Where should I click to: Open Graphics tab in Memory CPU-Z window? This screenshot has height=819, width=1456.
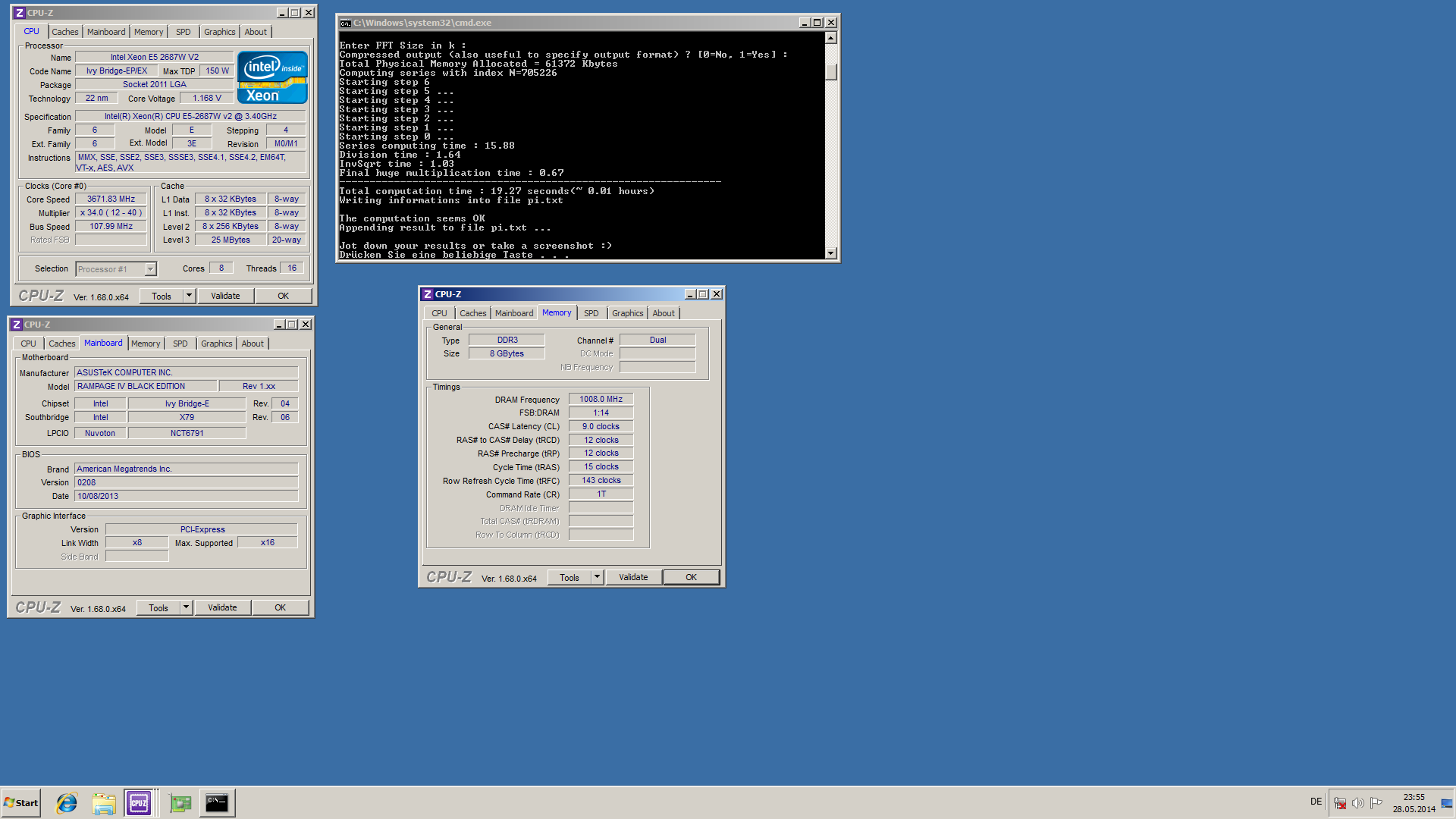(x=627, y=313)
